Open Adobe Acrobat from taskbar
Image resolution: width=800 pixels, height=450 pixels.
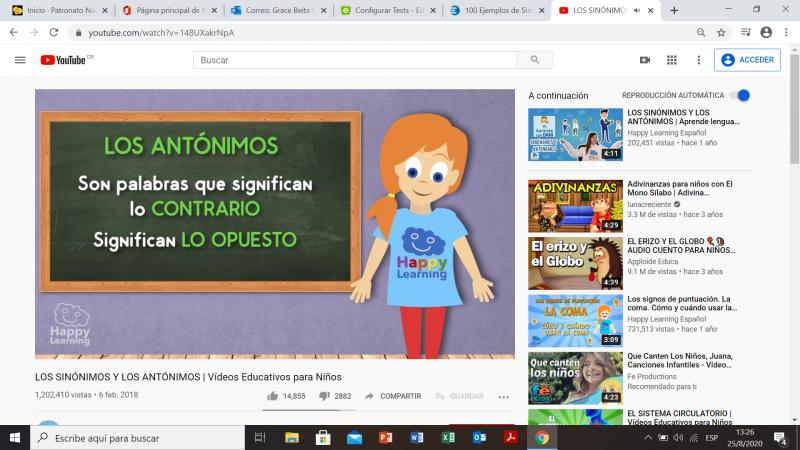(x=511, y=438)
